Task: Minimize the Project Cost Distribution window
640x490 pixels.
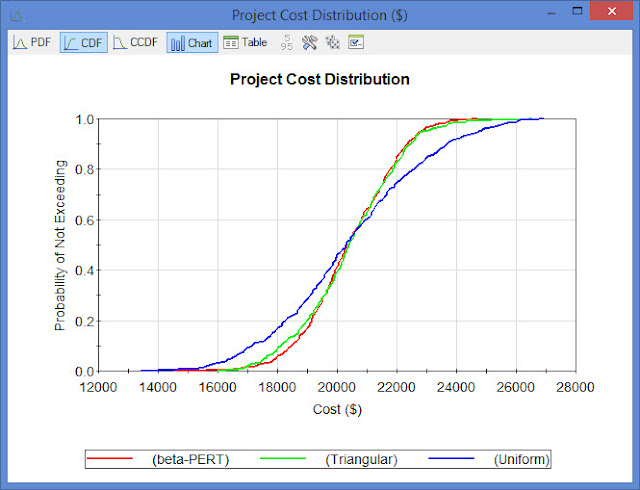Action: click(551, 12)
